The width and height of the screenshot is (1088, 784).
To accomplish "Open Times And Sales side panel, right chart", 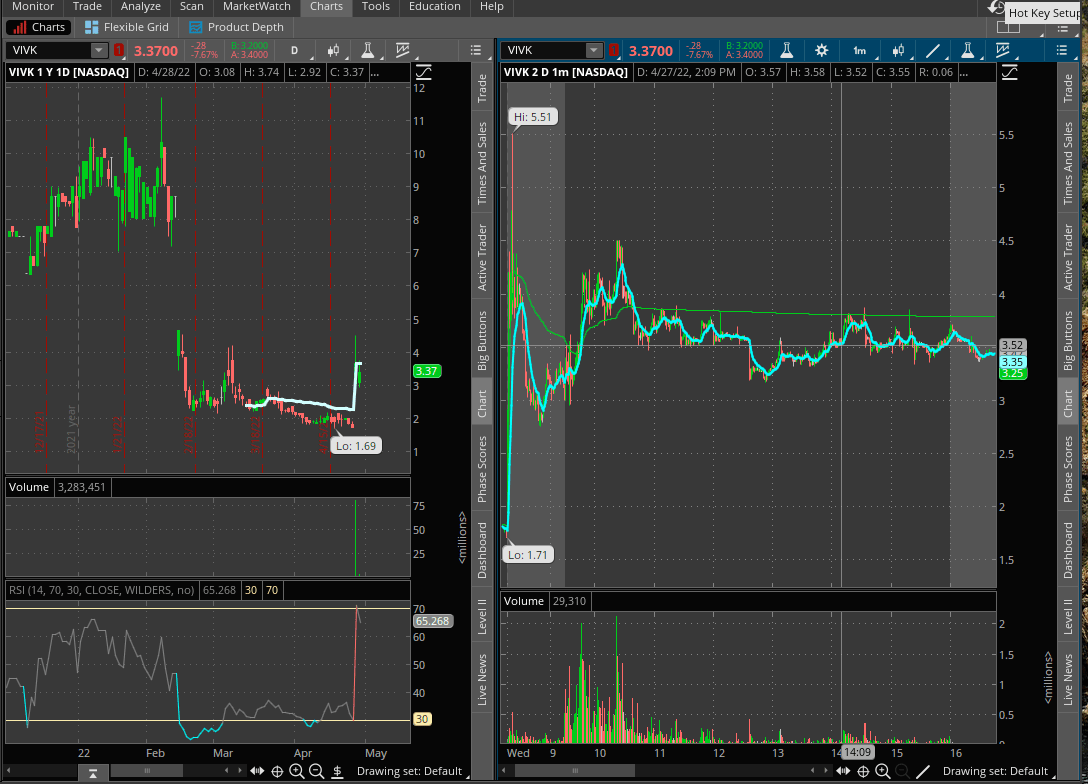I will coord(1069,164).
